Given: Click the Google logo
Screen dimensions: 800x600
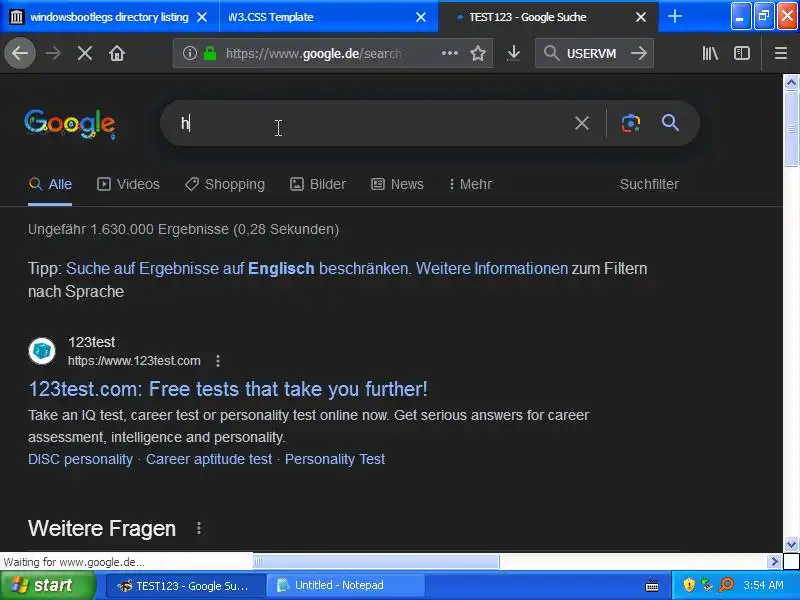Looking at the screenshot, I should [x=69, y=123].
